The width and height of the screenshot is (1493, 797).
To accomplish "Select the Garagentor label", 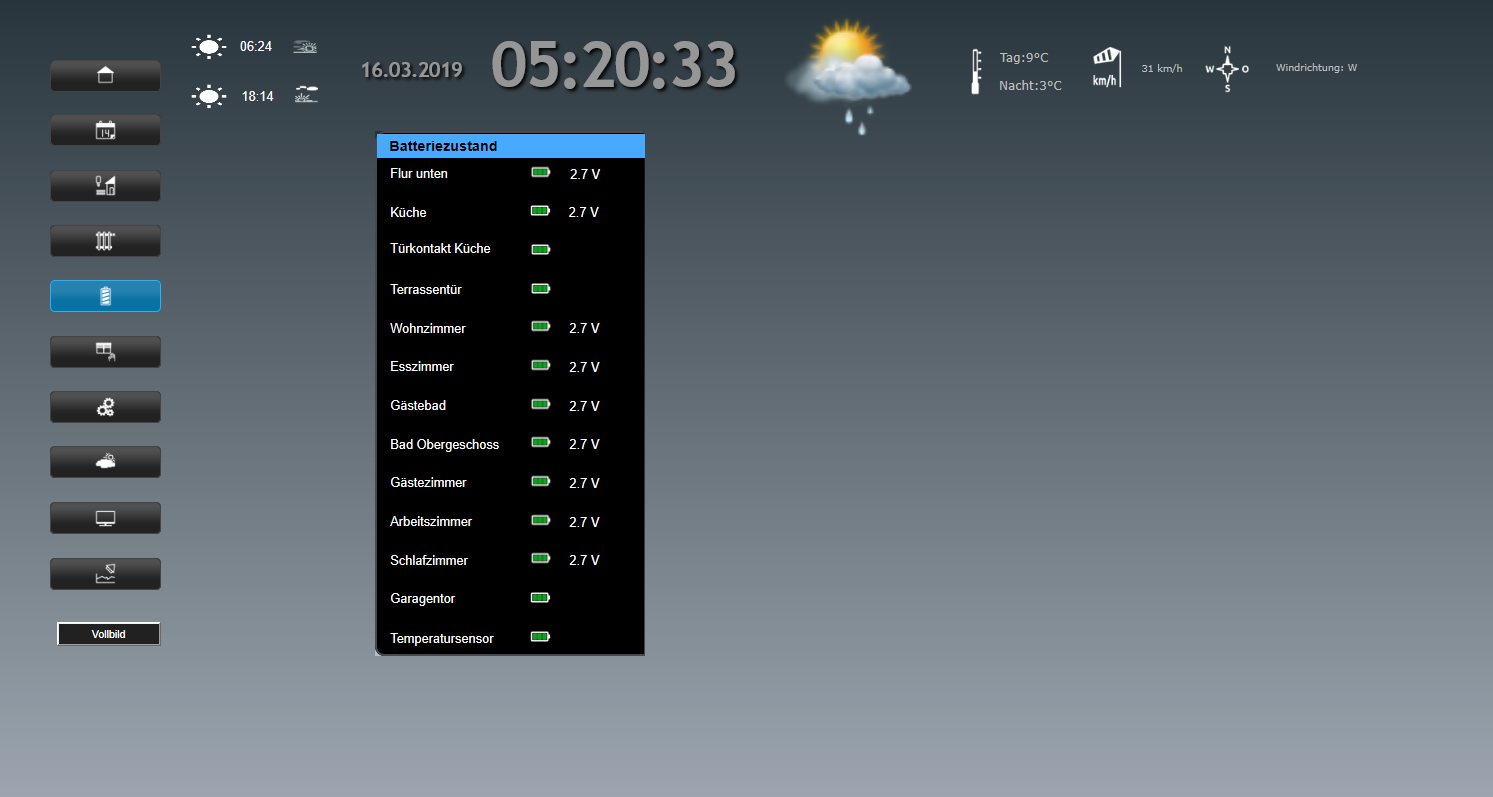I will [423, 598].
